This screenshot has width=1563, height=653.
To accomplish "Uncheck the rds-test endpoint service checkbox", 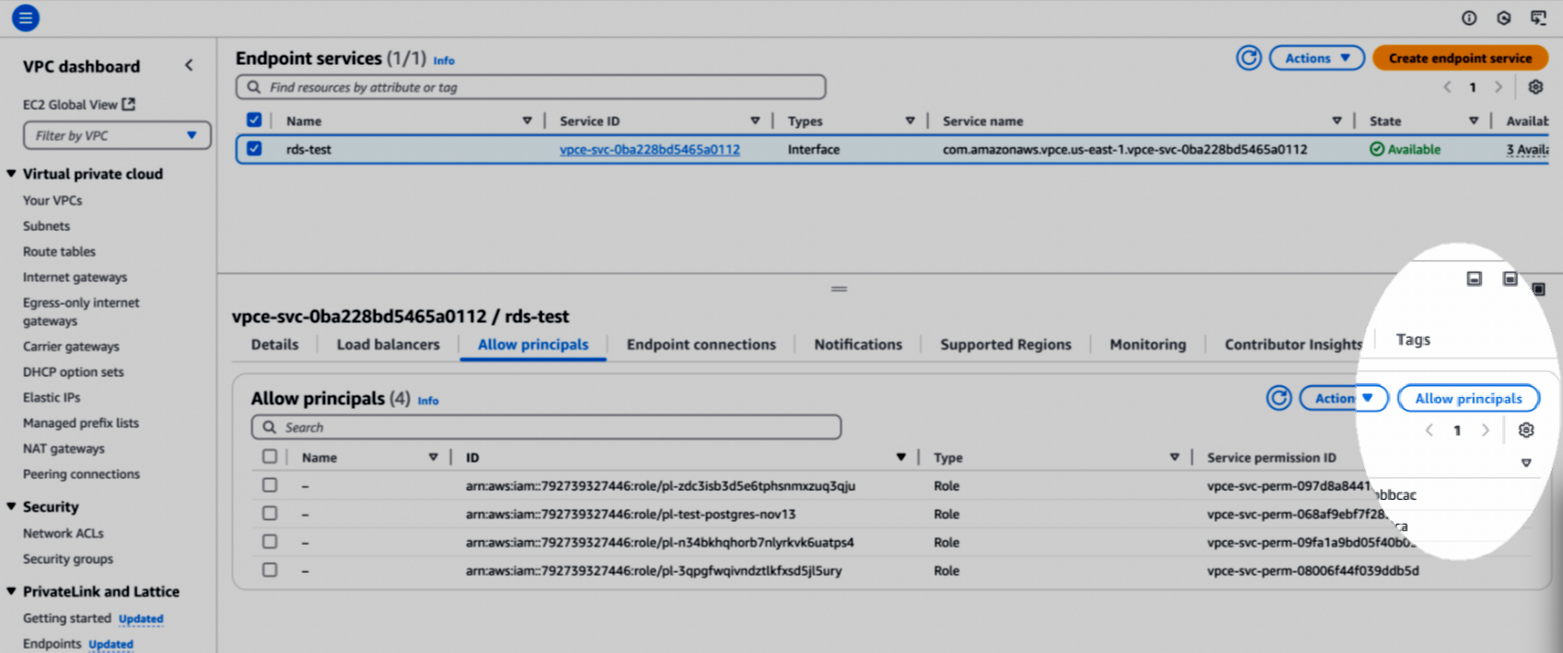I will tap(254, 149).
